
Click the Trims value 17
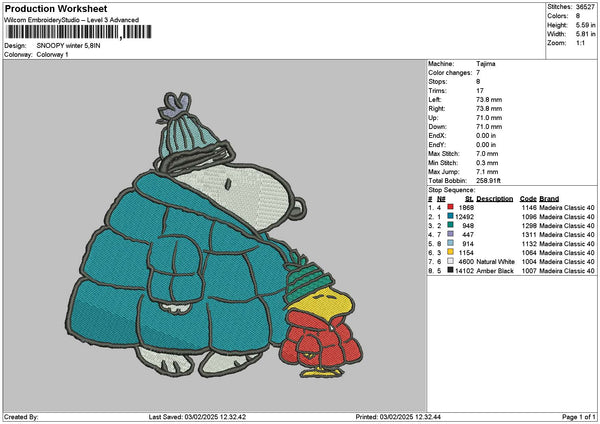pos(480,91)
